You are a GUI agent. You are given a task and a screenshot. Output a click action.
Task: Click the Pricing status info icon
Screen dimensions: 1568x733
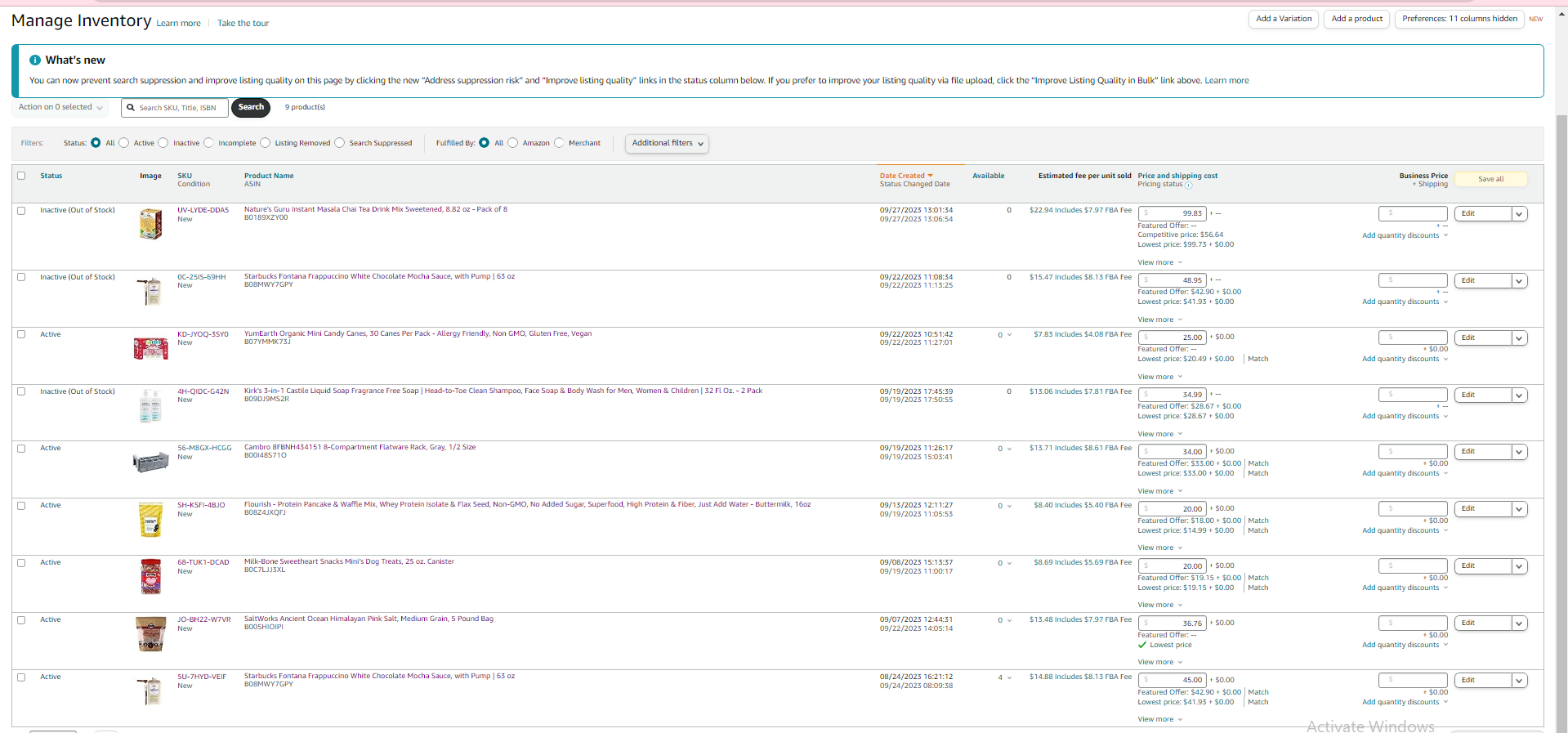tap(1188, 185)
